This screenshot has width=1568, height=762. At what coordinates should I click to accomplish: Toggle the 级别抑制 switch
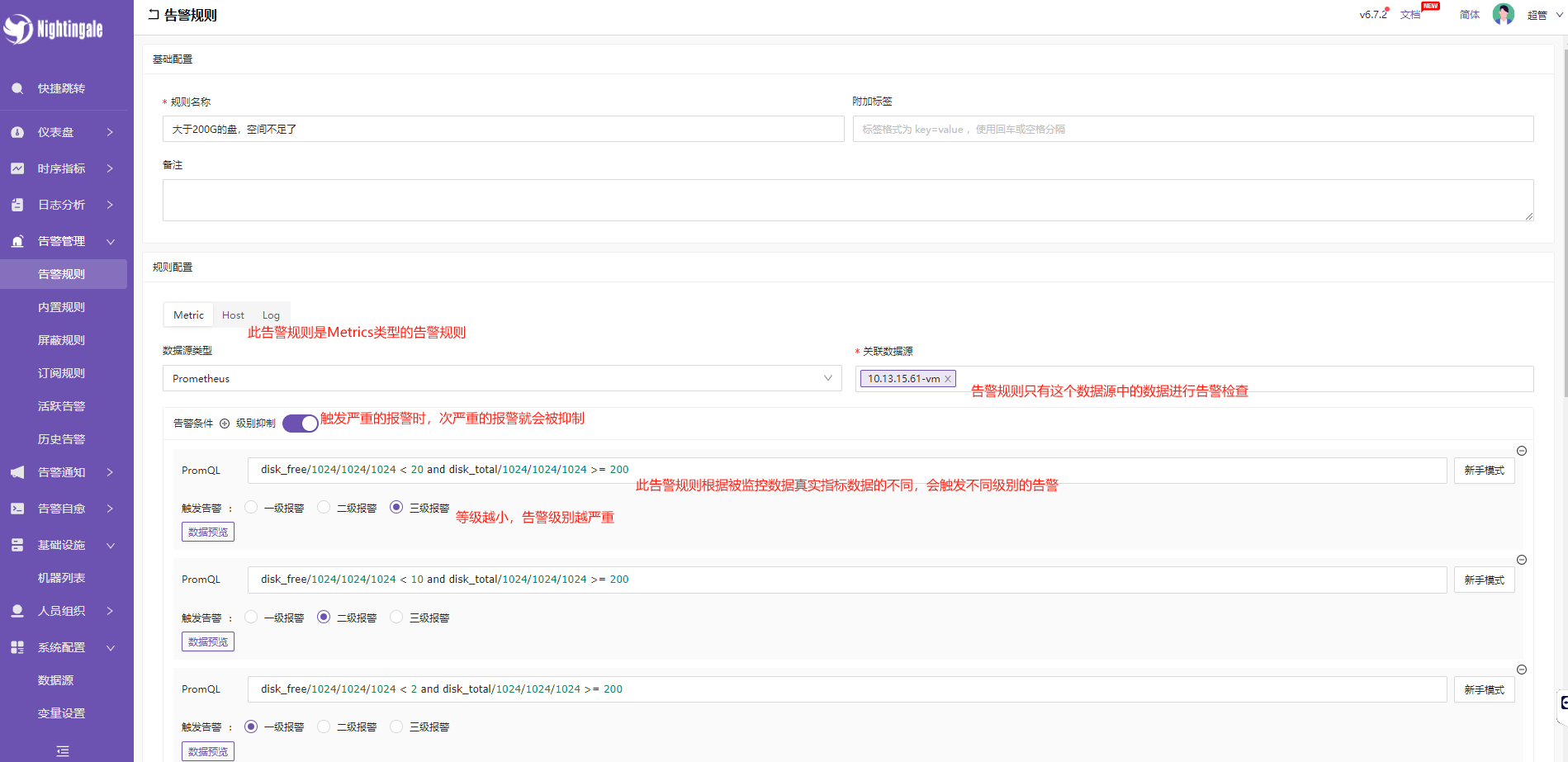coord(301,424)
